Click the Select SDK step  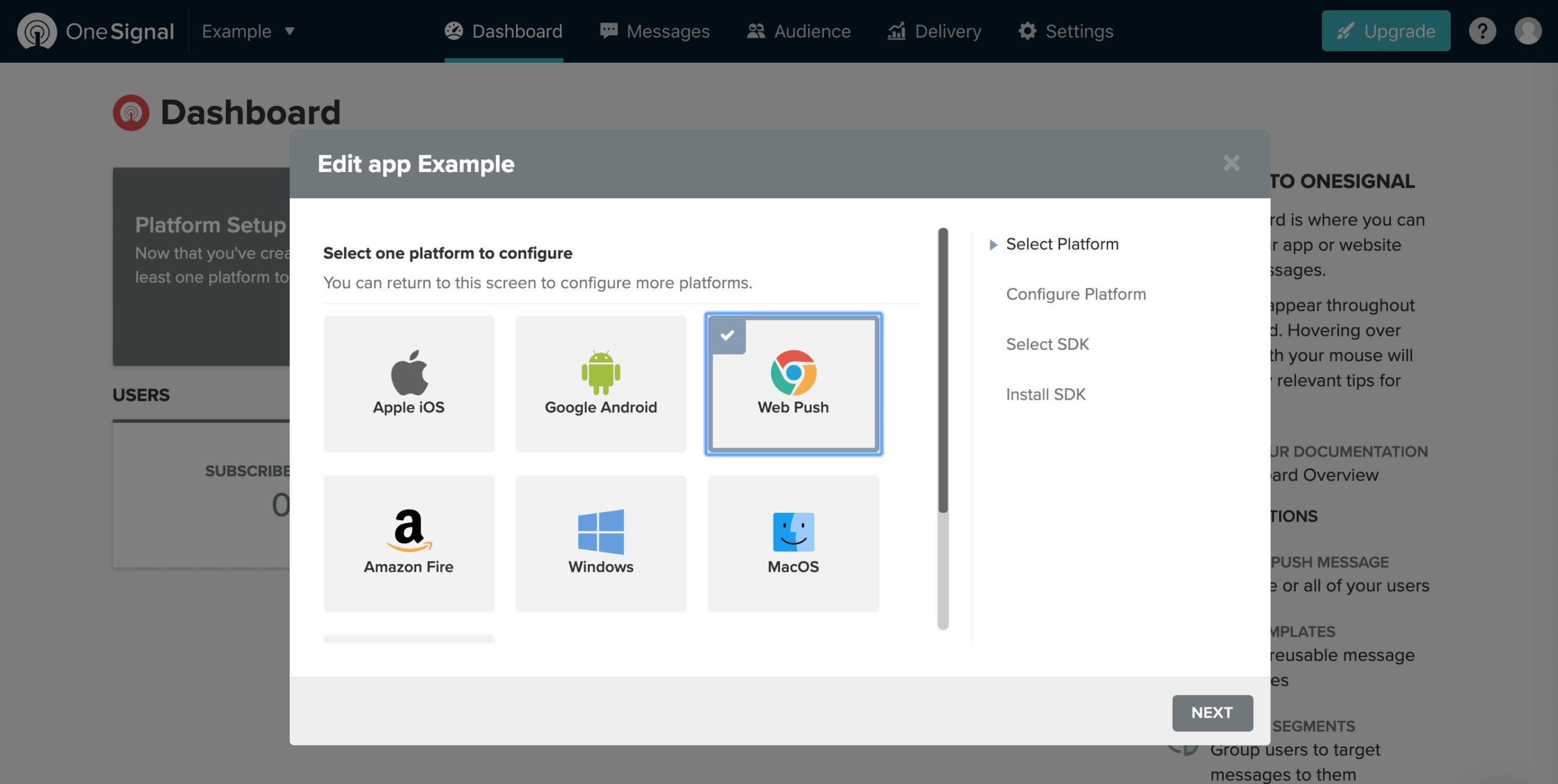pyautogui.click(x=1047, y=344)
